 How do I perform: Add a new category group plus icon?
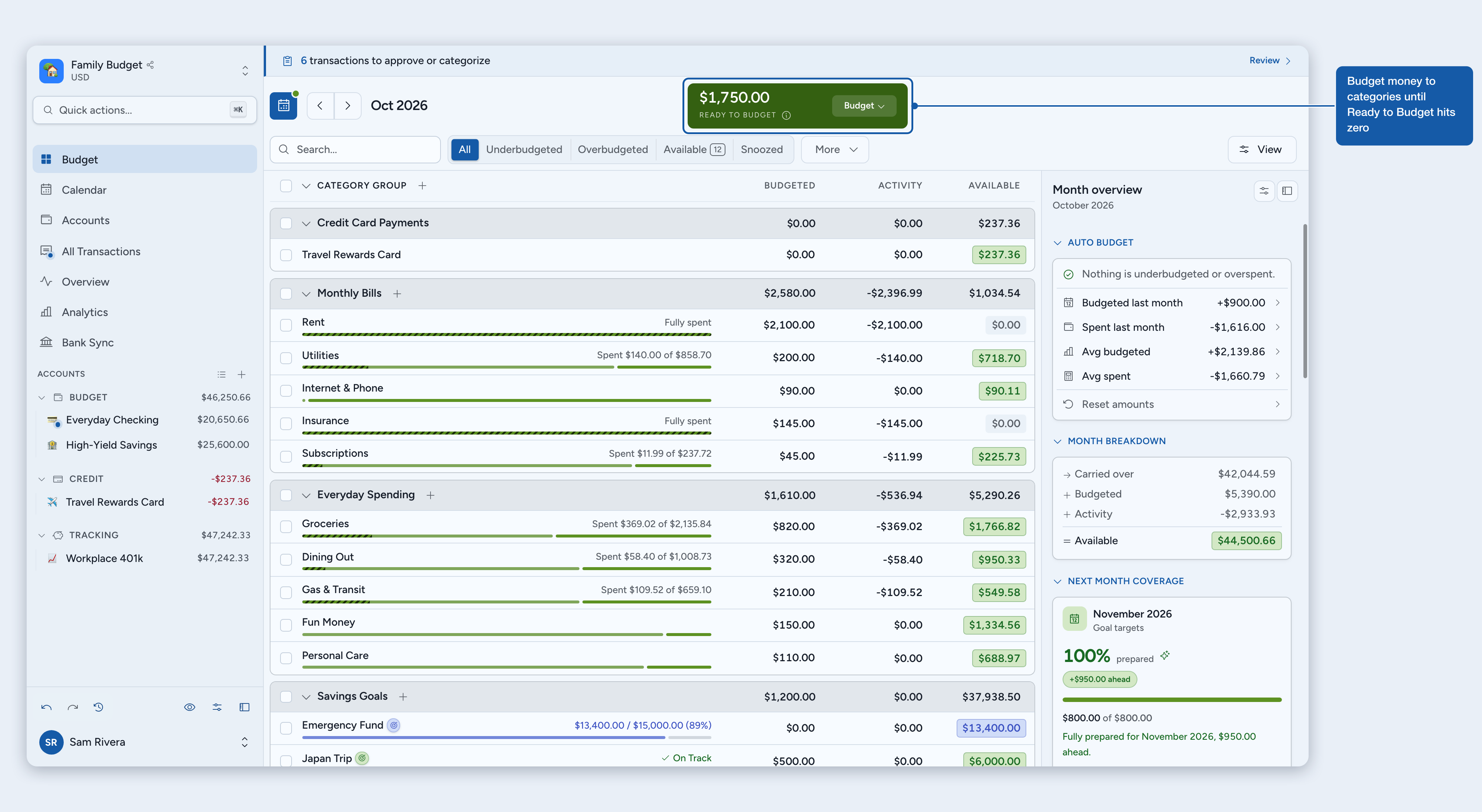pyautogui.click(x=422, y=186)
